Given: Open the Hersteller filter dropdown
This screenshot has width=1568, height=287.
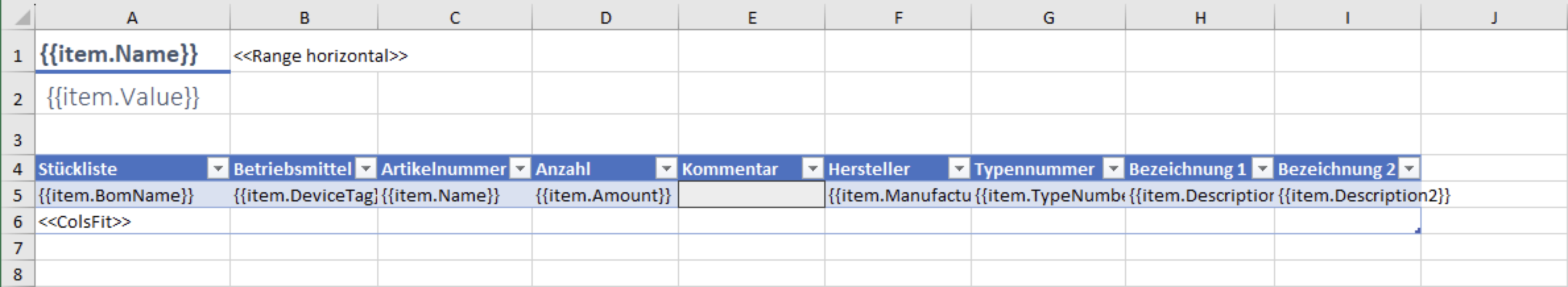Looking at the screenshot, I should point(959,169).
